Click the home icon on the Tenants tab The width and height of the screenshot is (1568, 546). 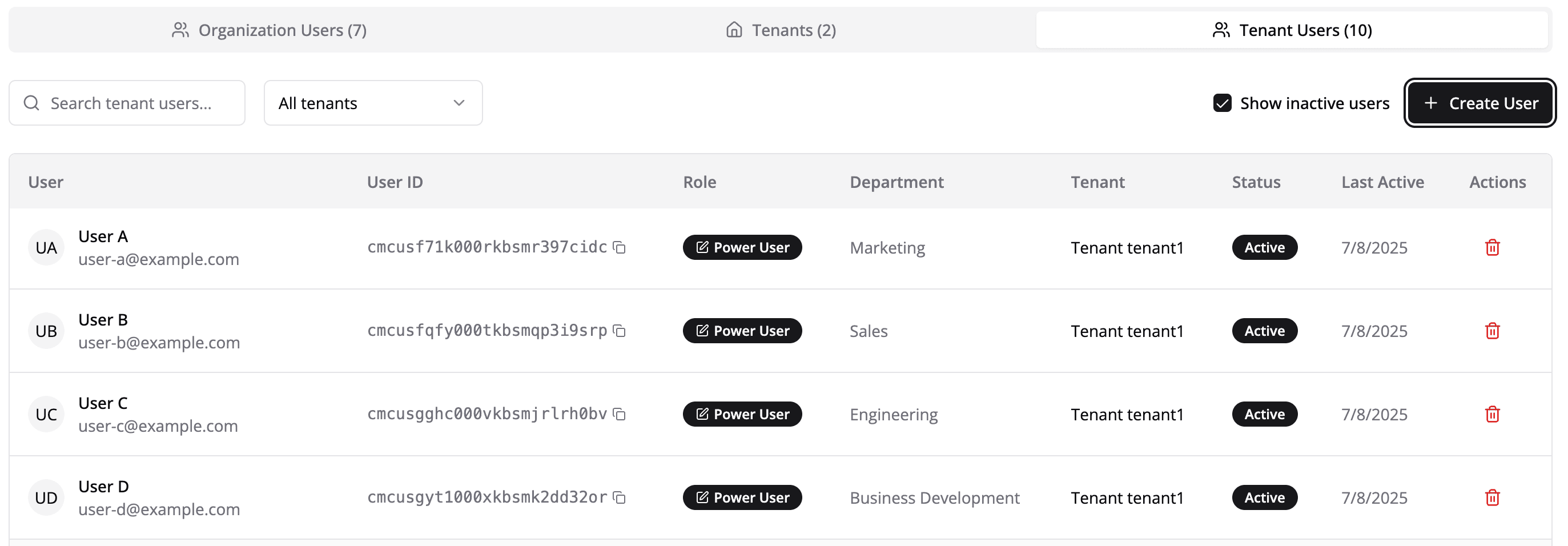click(x=734, y=29)
